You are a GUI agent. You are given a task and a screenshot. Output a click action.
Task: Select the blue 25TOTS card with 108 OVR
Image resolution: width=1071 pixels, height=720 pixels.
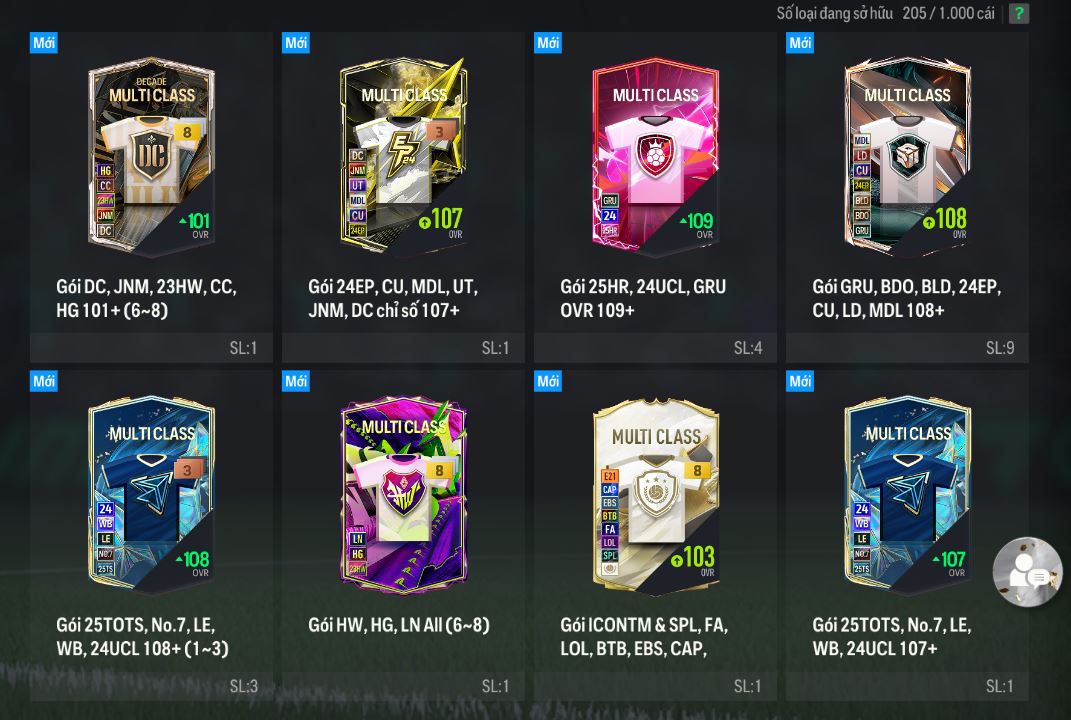click(x=152, y=494)
